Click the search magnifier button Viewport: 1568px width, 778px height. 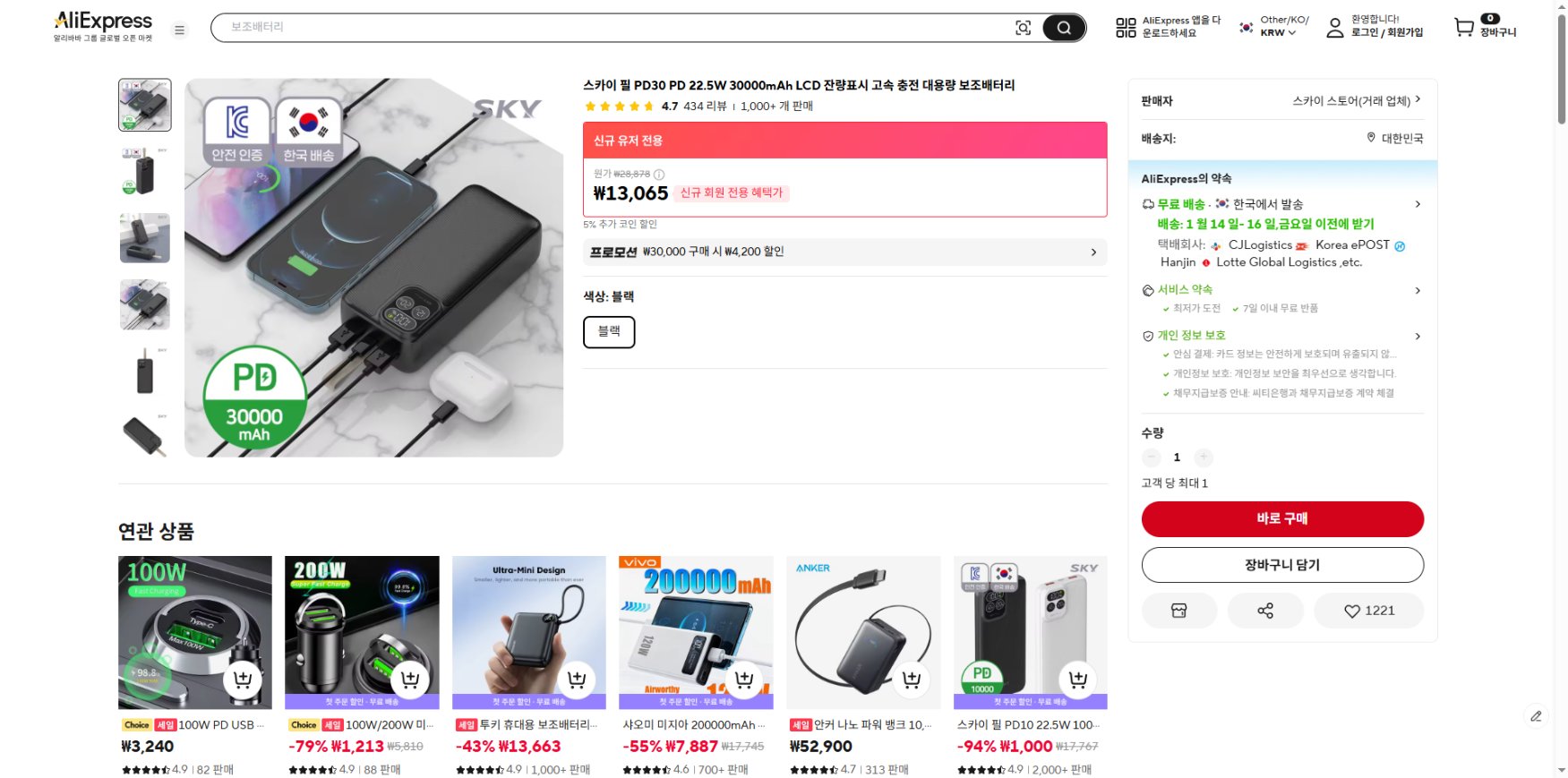tap(1063, 28)
